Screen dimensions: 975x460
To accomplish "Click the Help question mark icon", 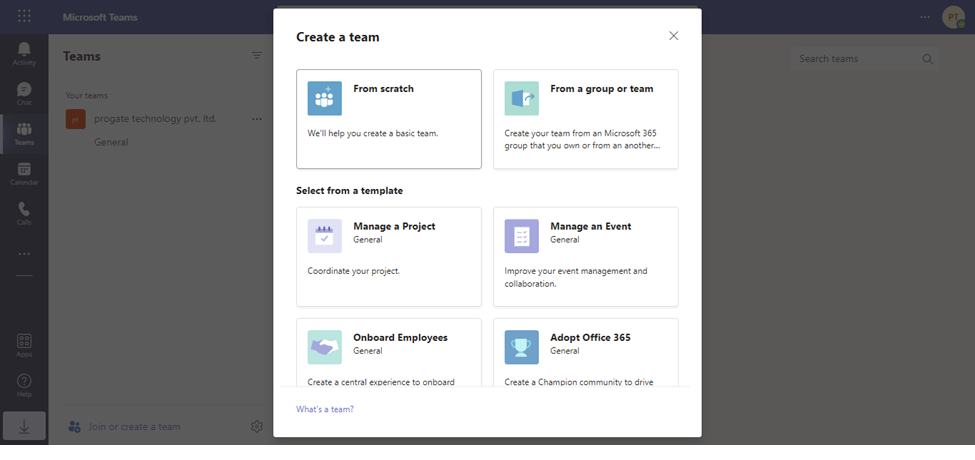I will pos(24,384).
